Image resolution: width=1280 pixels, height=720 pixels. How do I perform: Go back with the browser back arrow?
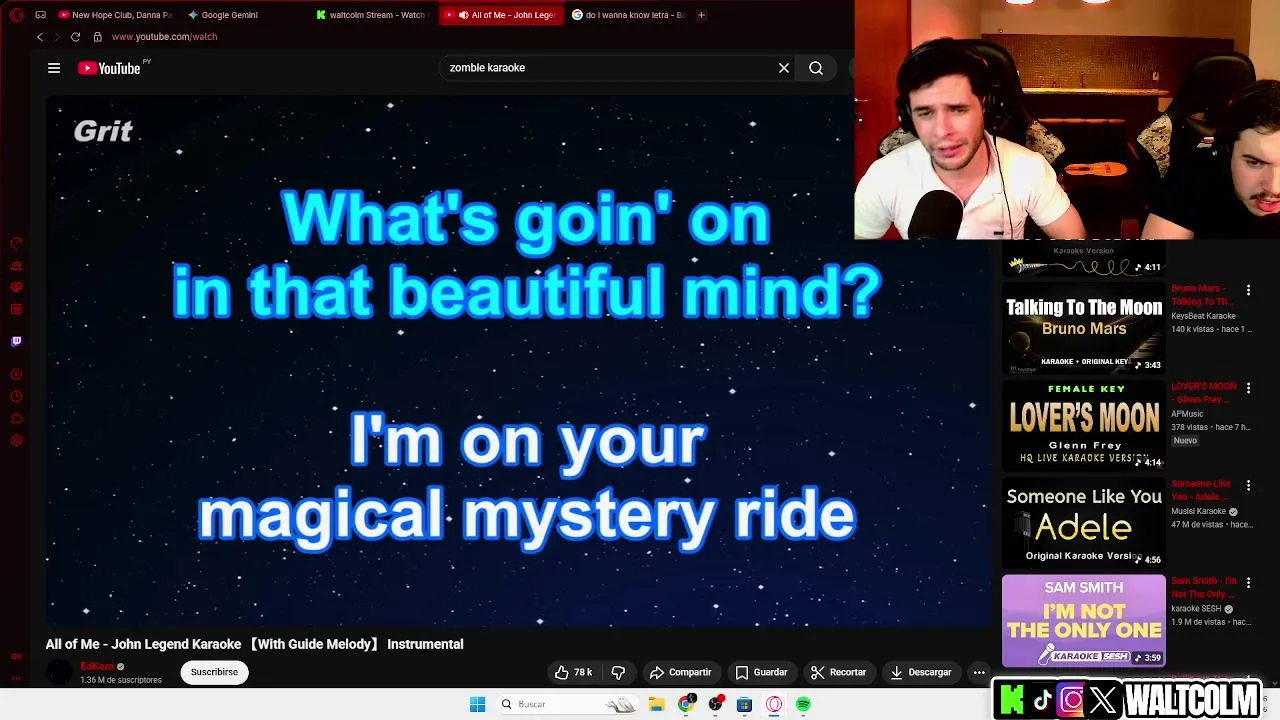click(x=40, y=37)
